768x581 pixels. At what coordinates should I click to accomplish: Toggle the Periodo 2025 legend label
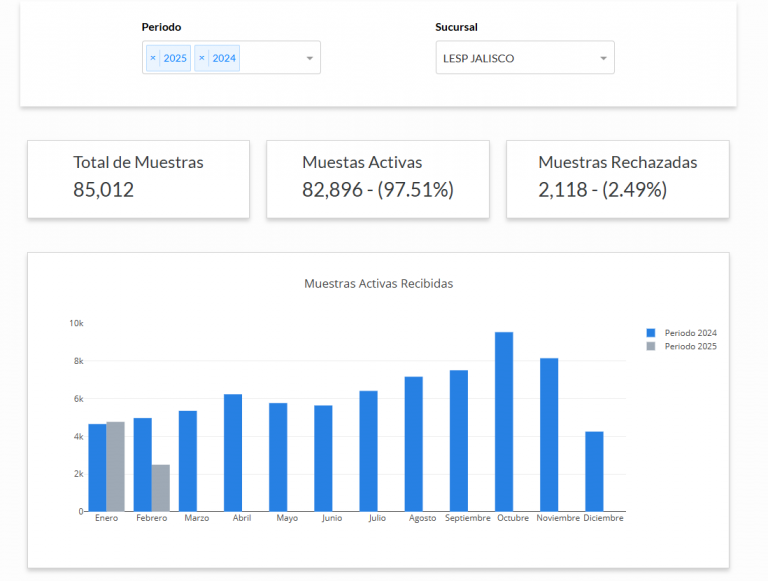click(x=691, y=346)
